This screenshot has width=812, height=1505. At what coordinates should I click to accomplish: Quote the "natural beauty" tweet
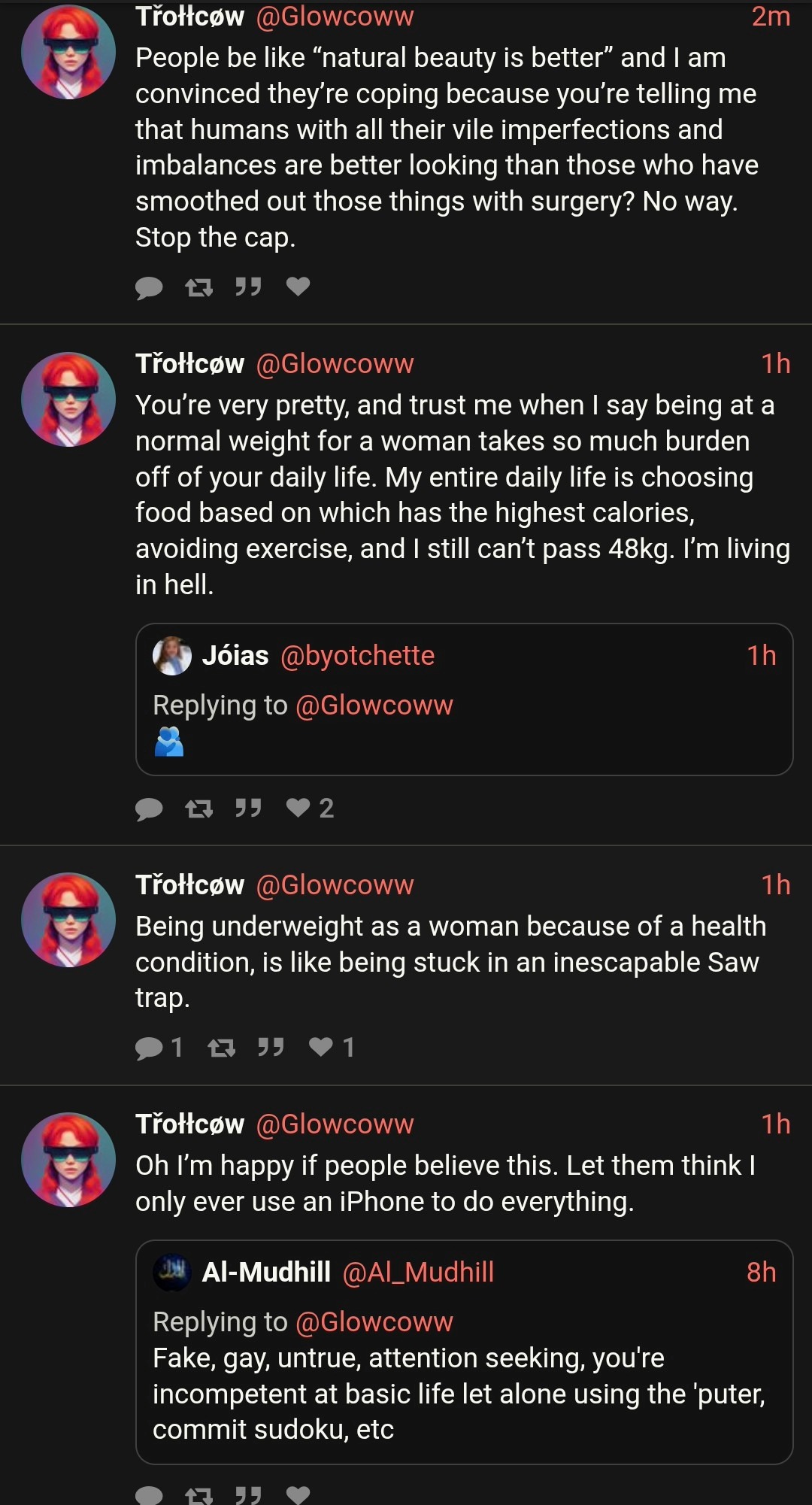(248, 287)
